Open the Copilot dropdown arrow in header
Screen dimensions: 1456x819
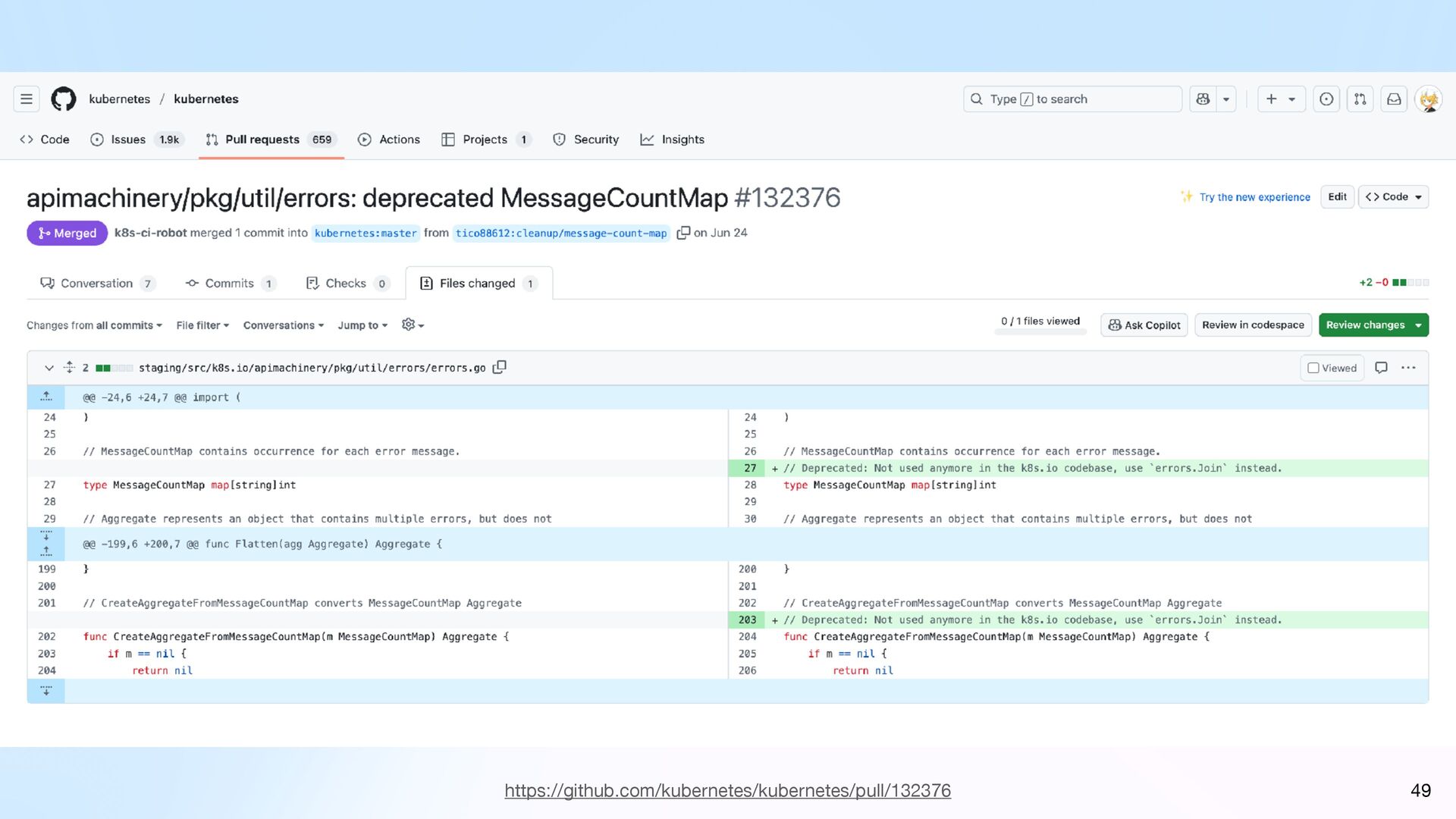point(1226,99)
